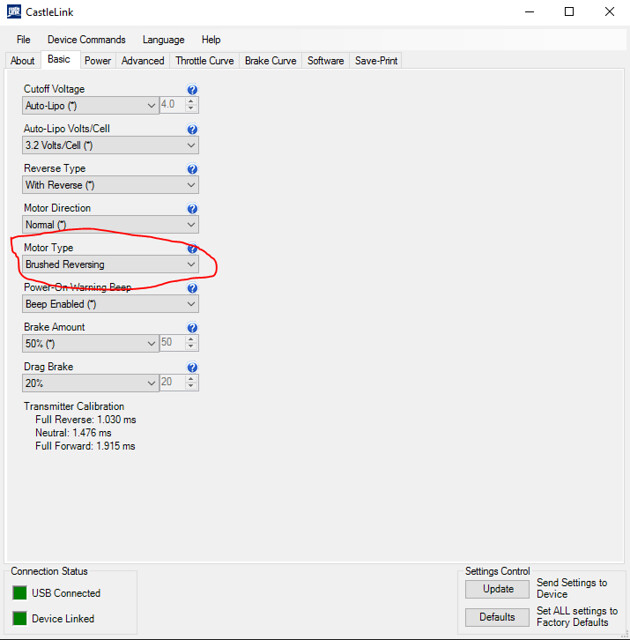The width and height of the screenshot is (630, 640).
Task: Maximize the CastleLink window
Action: pyautogui.click(x=569, y=12)
